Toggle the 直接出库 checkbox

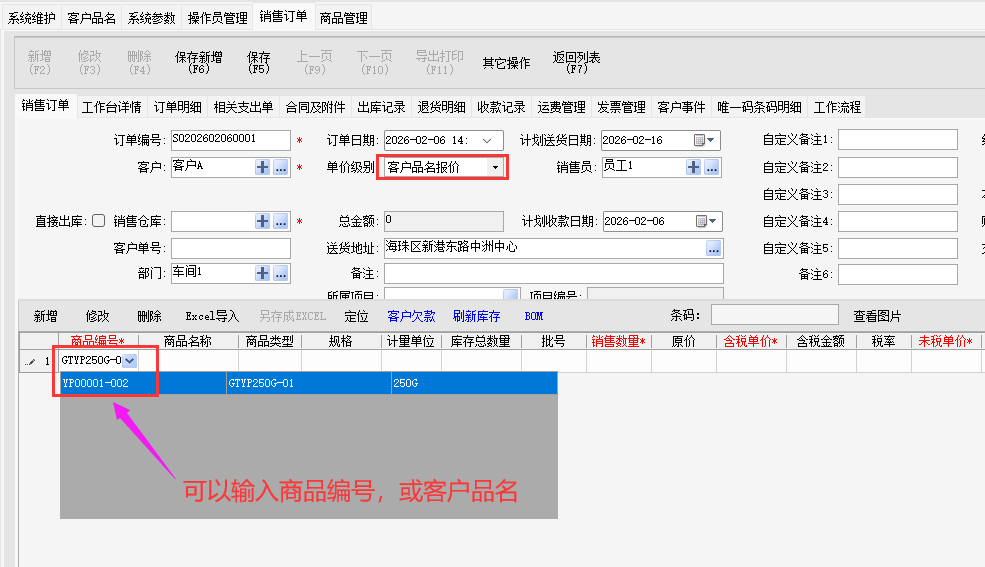pos(98,221)
